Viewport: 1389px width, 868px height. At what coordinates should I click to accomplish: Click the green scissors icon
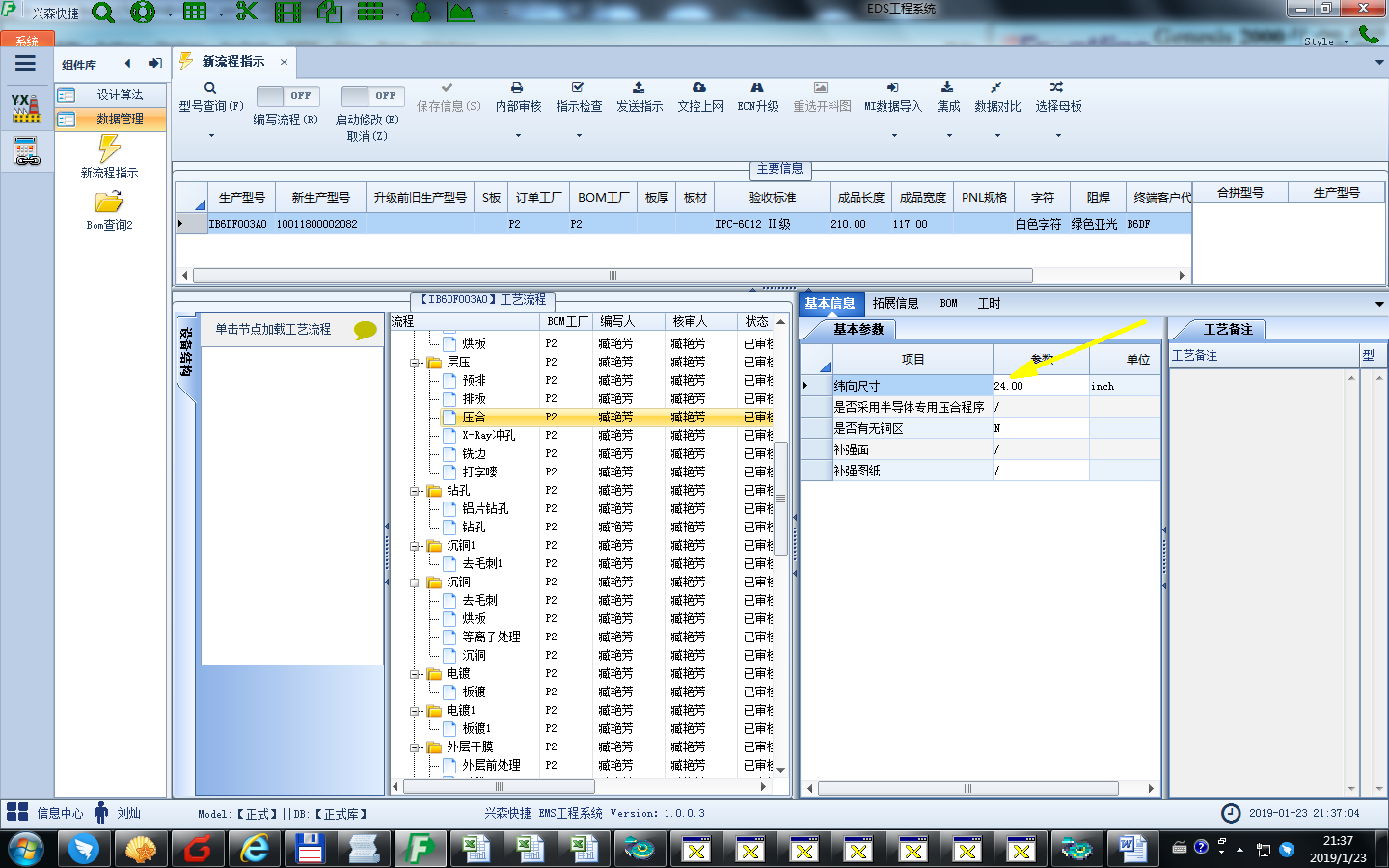point(247,13)
